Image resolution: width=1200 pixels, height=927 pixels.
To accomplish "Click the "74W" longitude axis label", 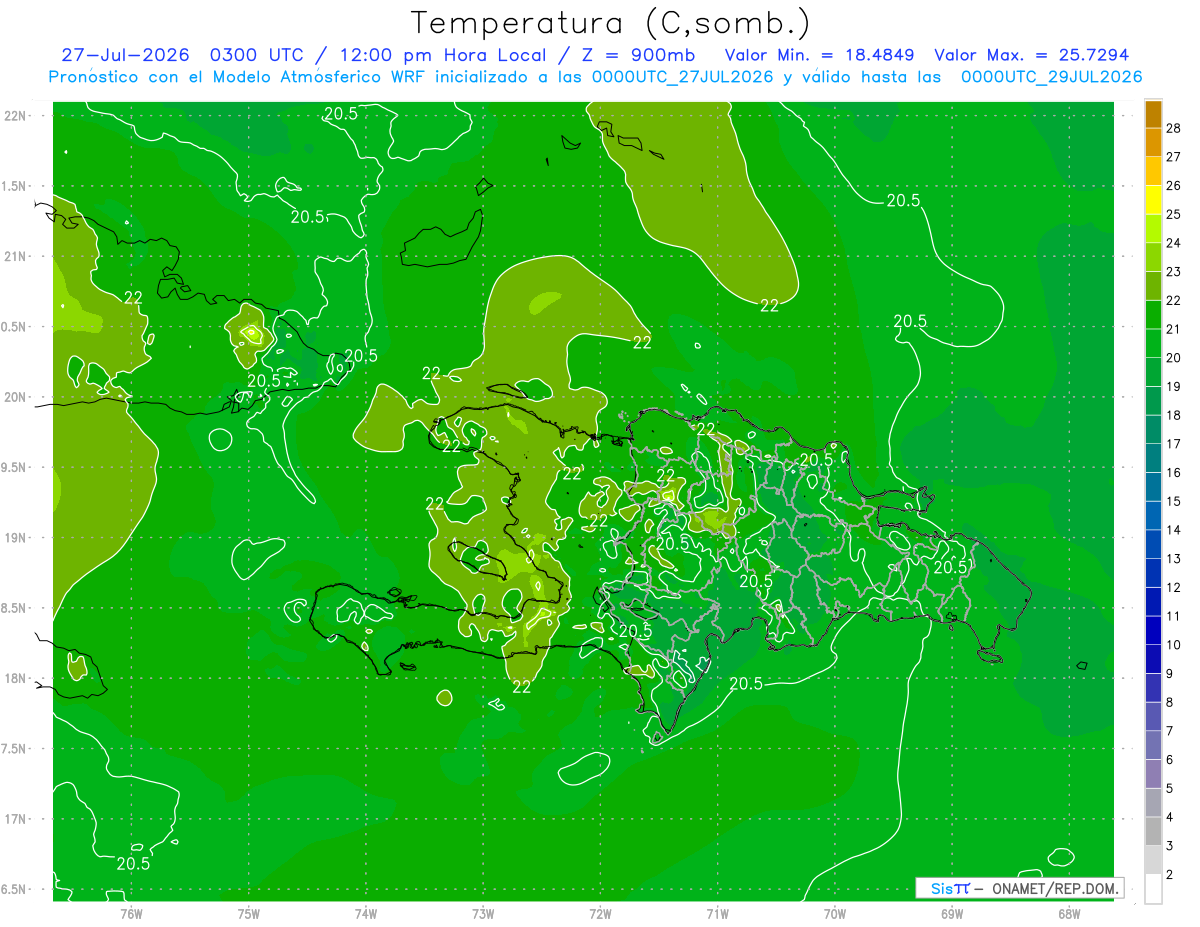I will coord(366,913).
